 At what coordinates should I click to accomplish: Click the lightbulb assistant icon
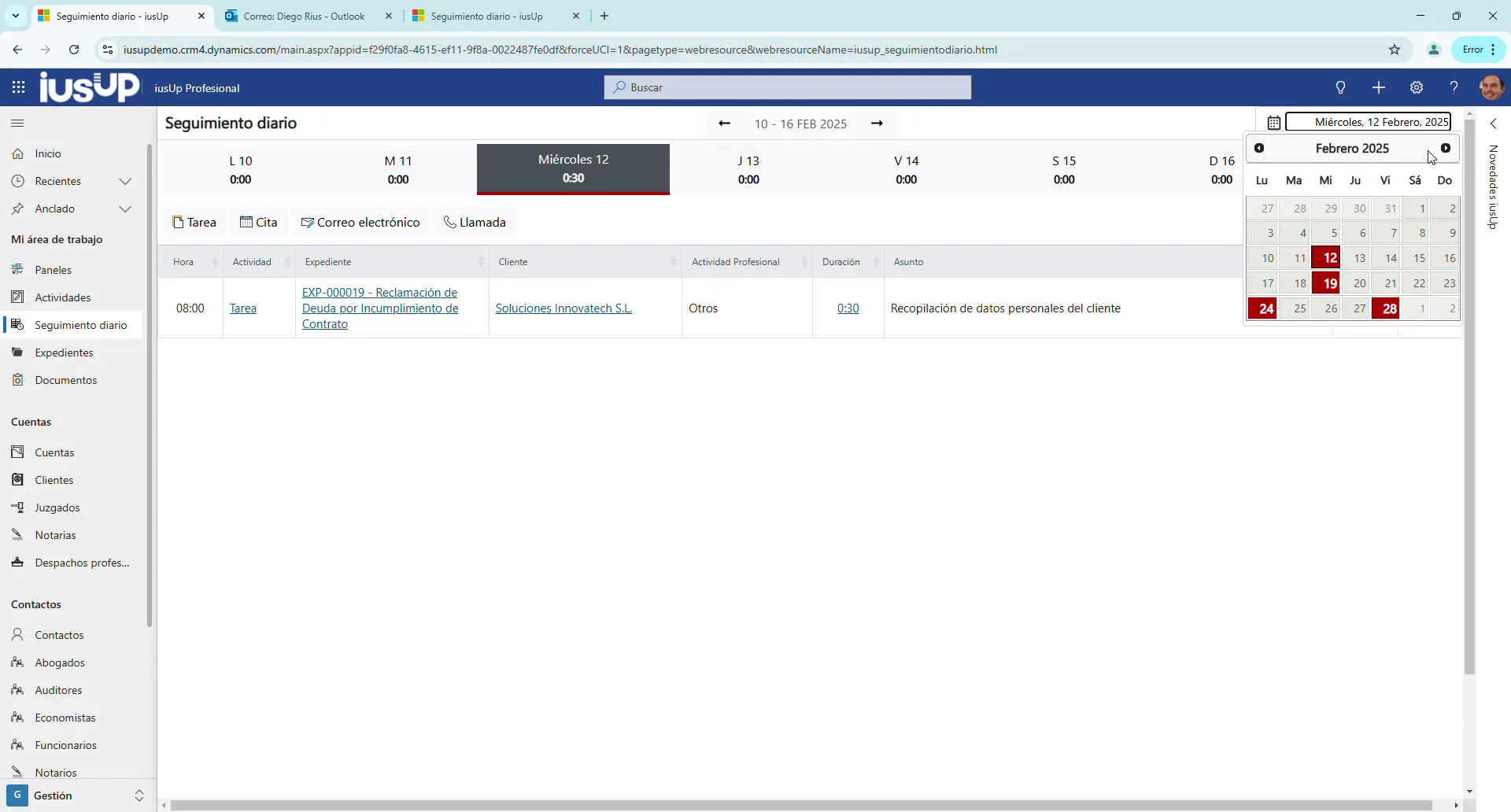point(1340,87)
